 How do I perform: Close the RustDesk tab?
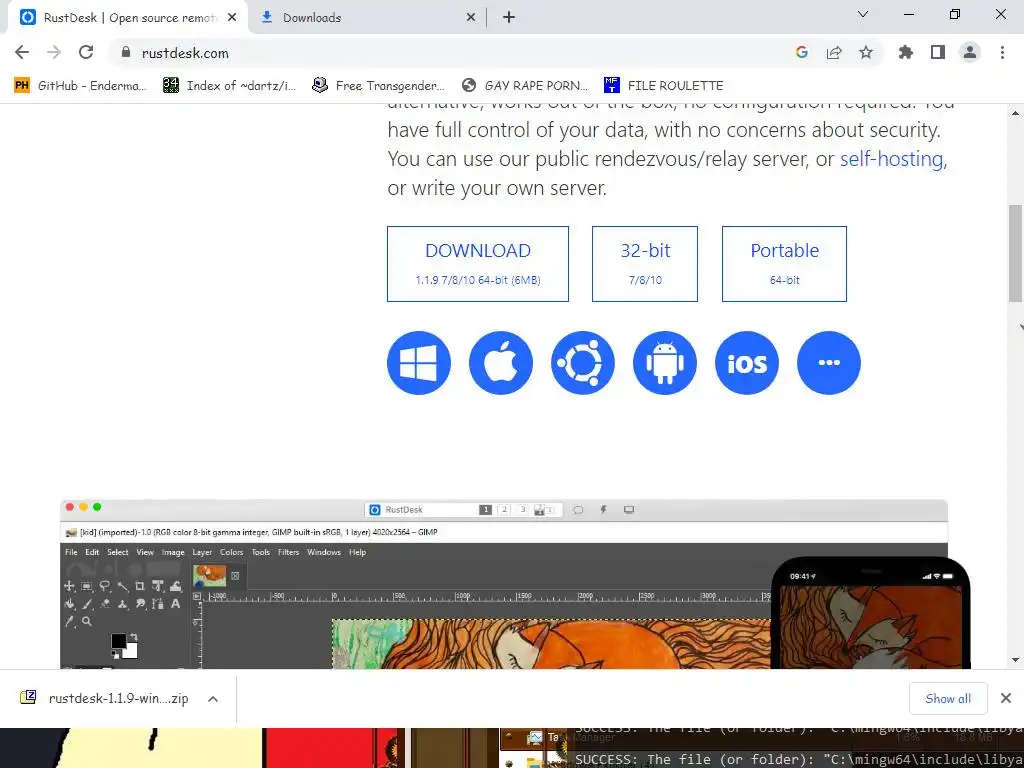click(x=232, y=18)
